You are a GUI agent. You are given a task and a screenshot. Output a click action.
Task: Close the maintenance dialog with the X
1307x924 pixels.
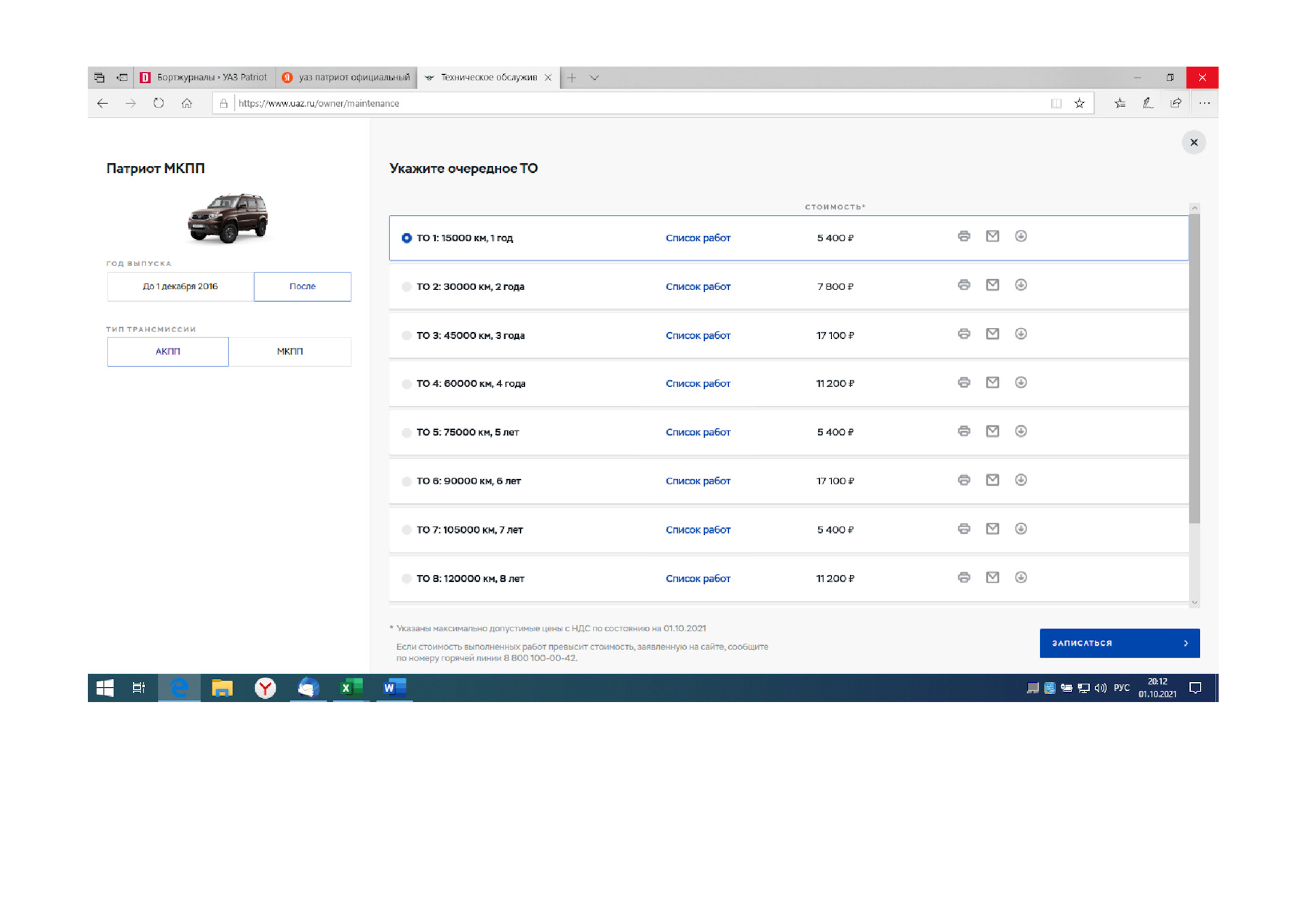point(1194,142)
